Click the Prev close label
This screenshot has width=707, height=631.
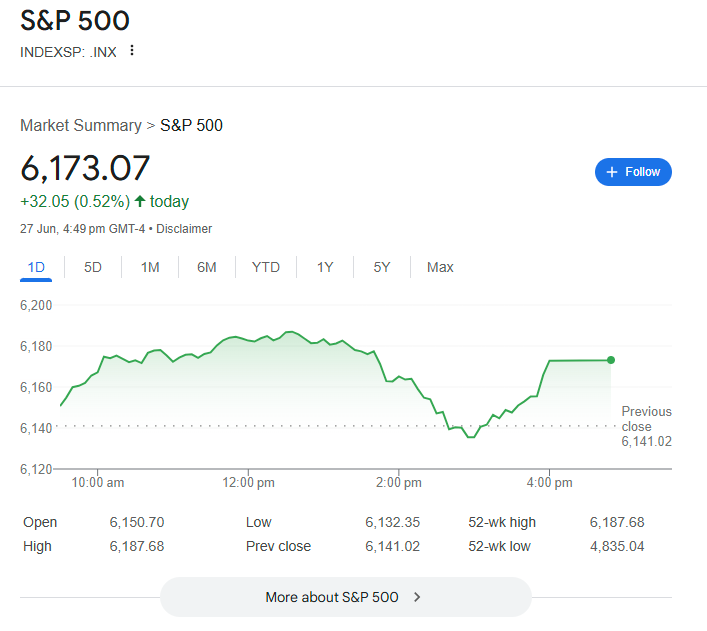[x=278, y=546]
